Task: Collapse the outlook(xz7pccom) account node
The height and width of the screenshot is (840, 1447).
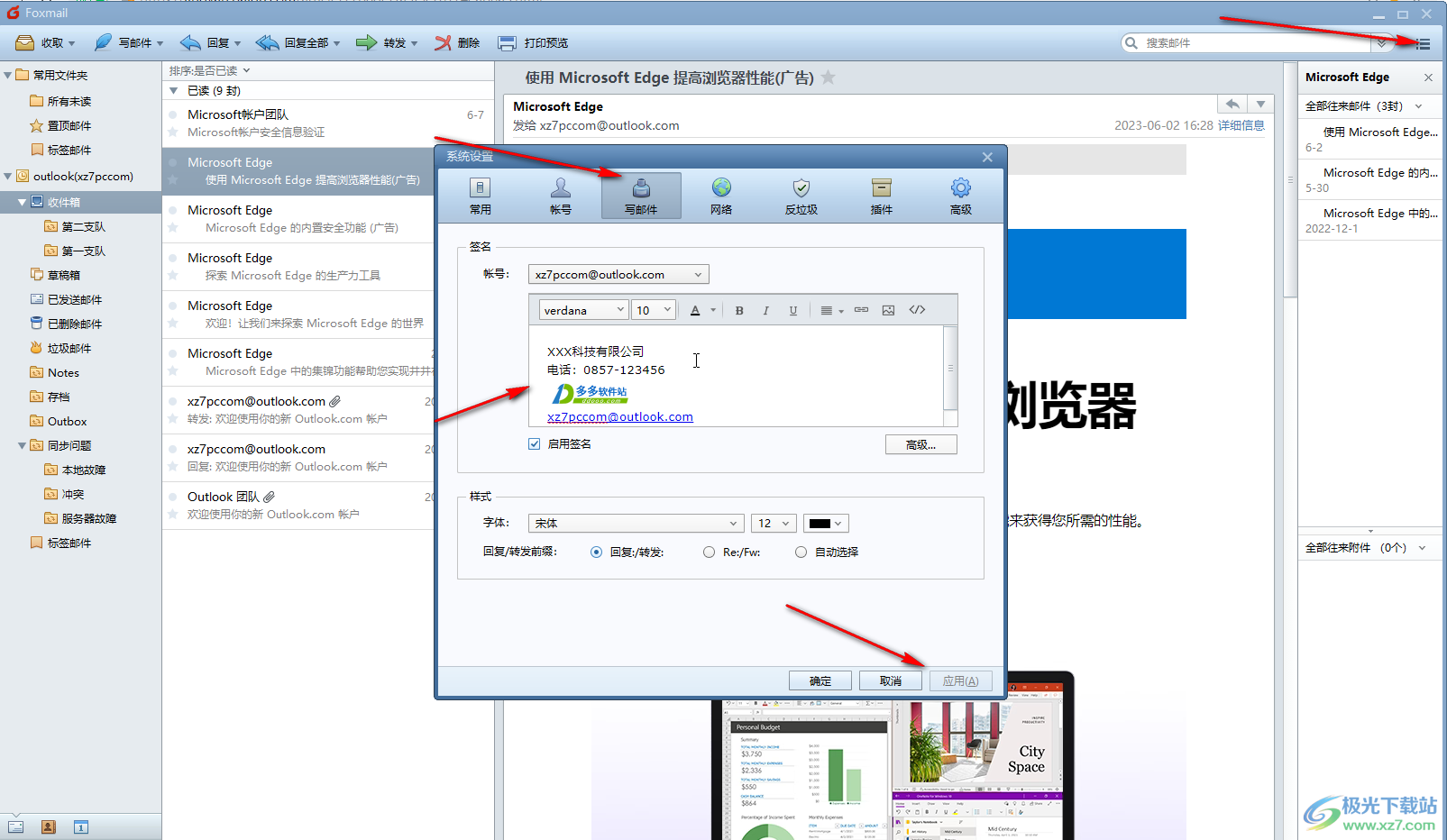Action: [x=8, y=176]
